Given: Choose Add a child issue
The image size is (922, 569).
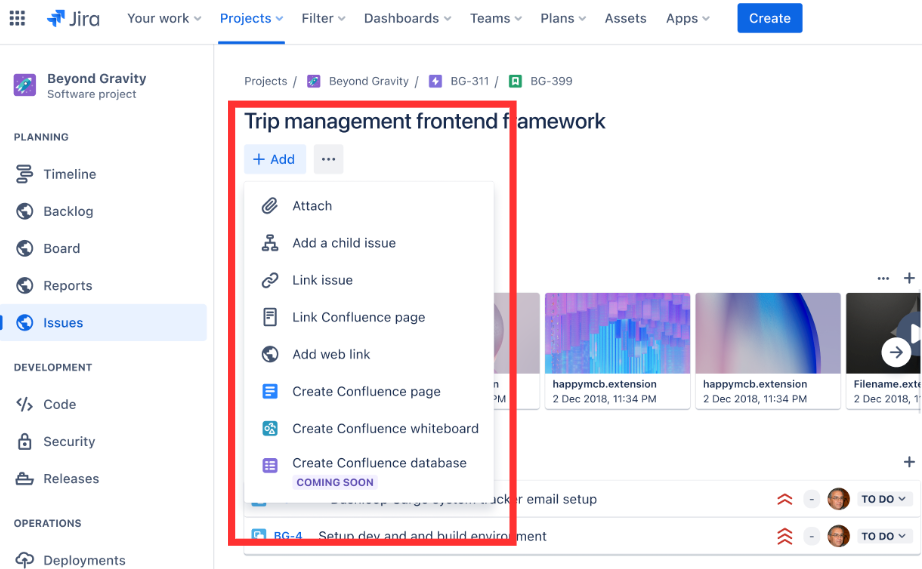Looking at the screenshot, I should point(369,243).
